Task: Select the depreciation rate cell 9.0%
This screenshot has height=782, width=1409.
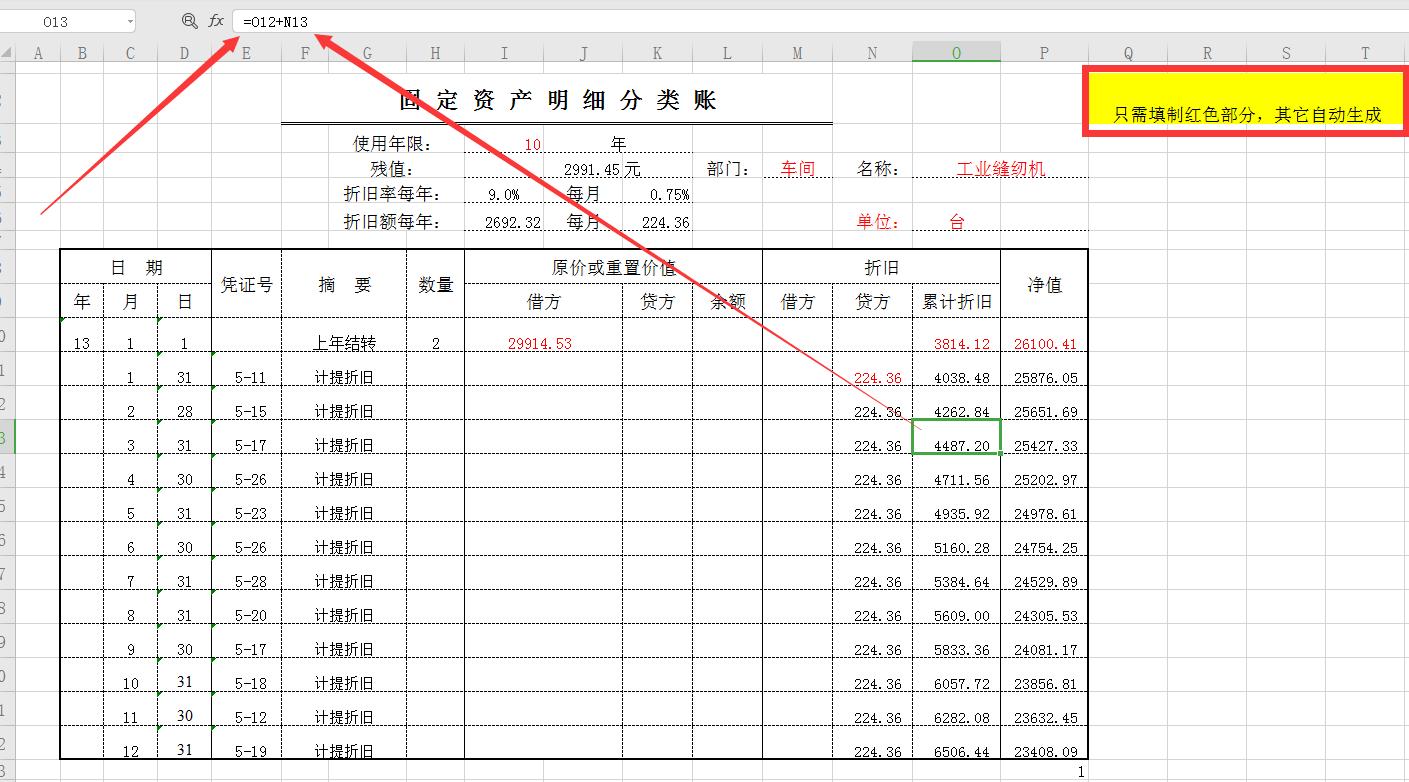Action: tap(505, 195)
